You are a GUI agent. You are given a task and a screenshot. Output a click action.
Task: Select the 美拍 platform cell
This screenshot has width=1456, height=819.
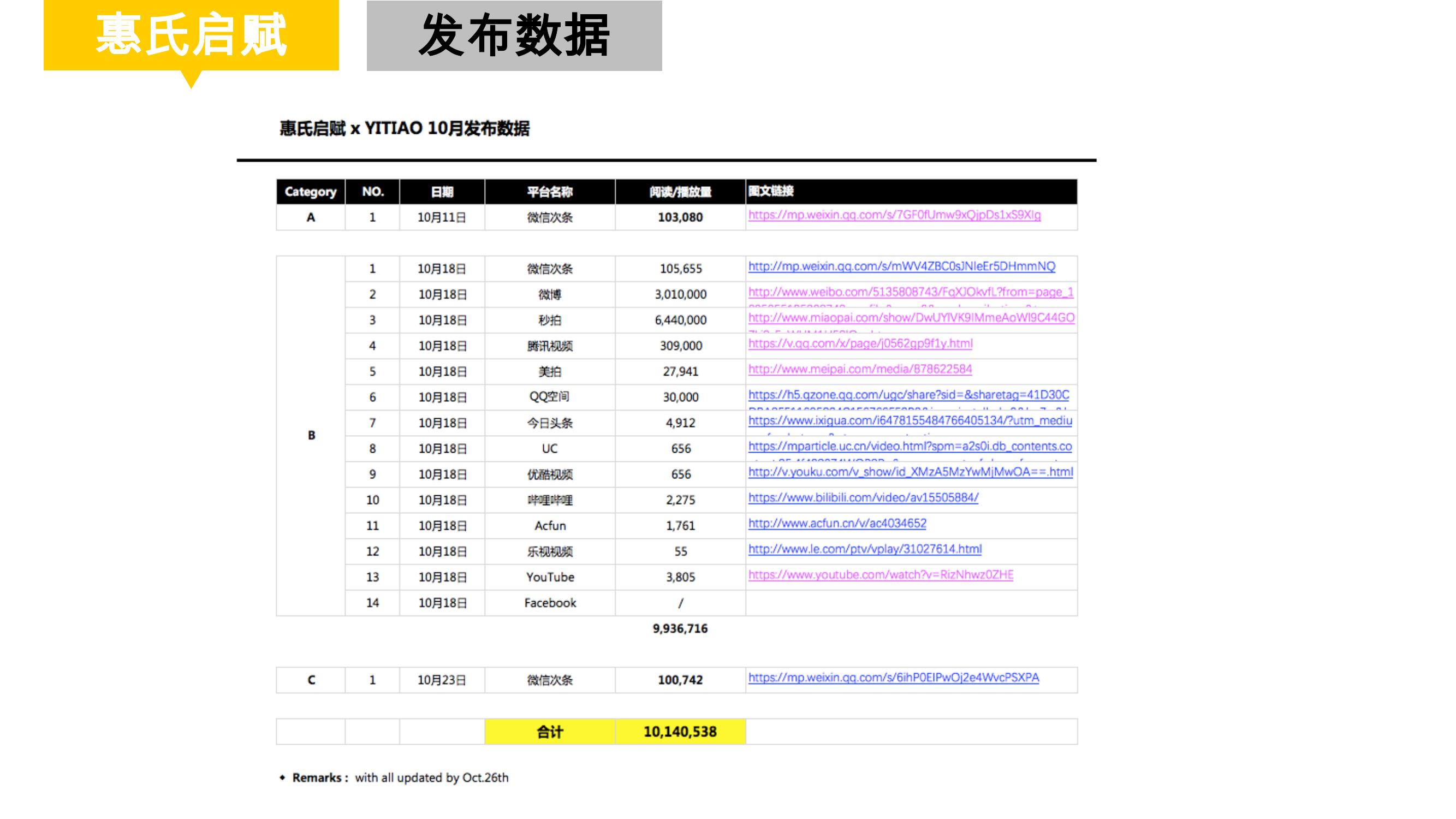(x=550, y=372)
